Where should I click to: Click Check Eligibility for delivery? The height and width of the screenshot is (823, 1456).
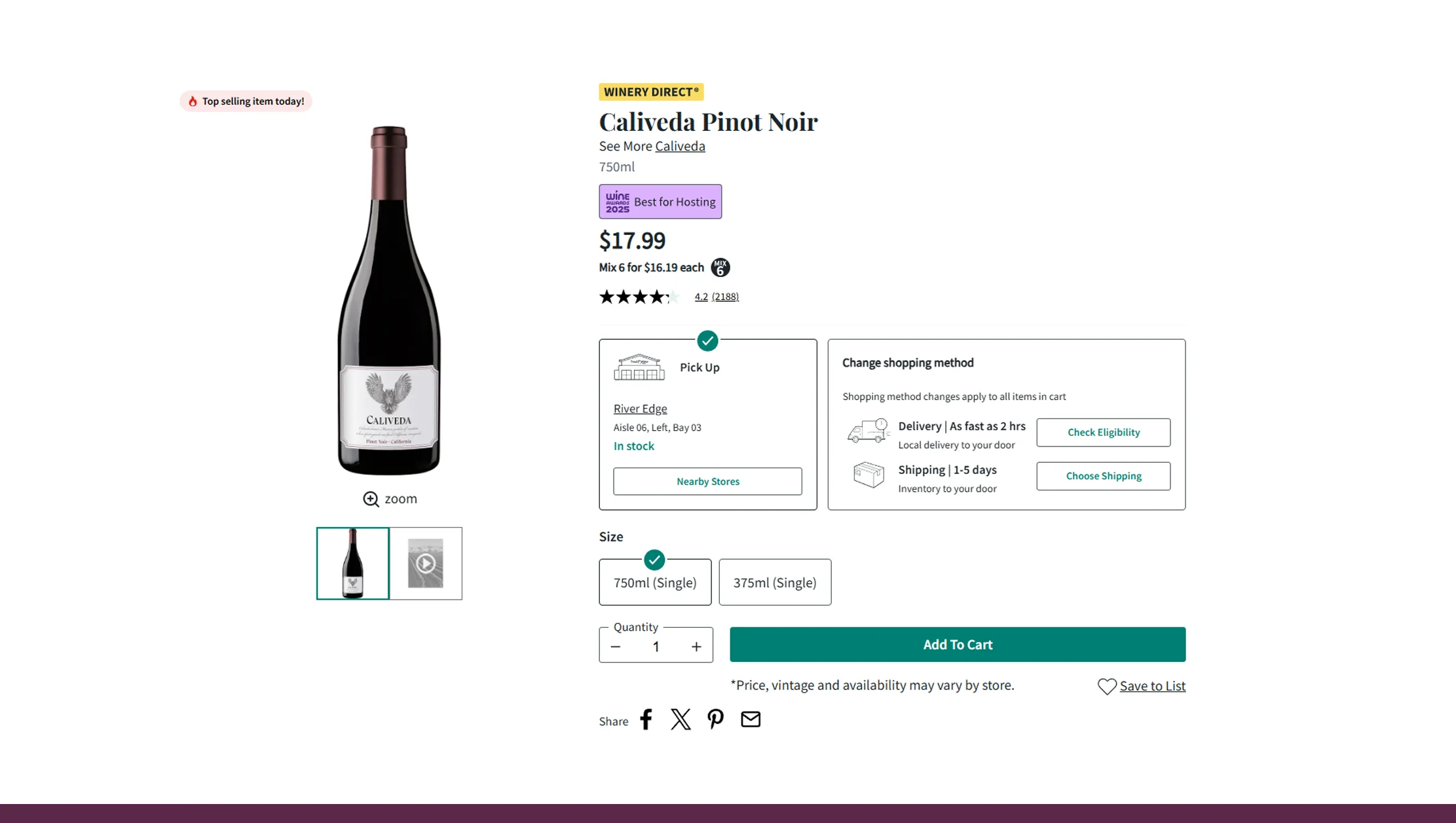pyautogui.click(x=1103, y=432)
